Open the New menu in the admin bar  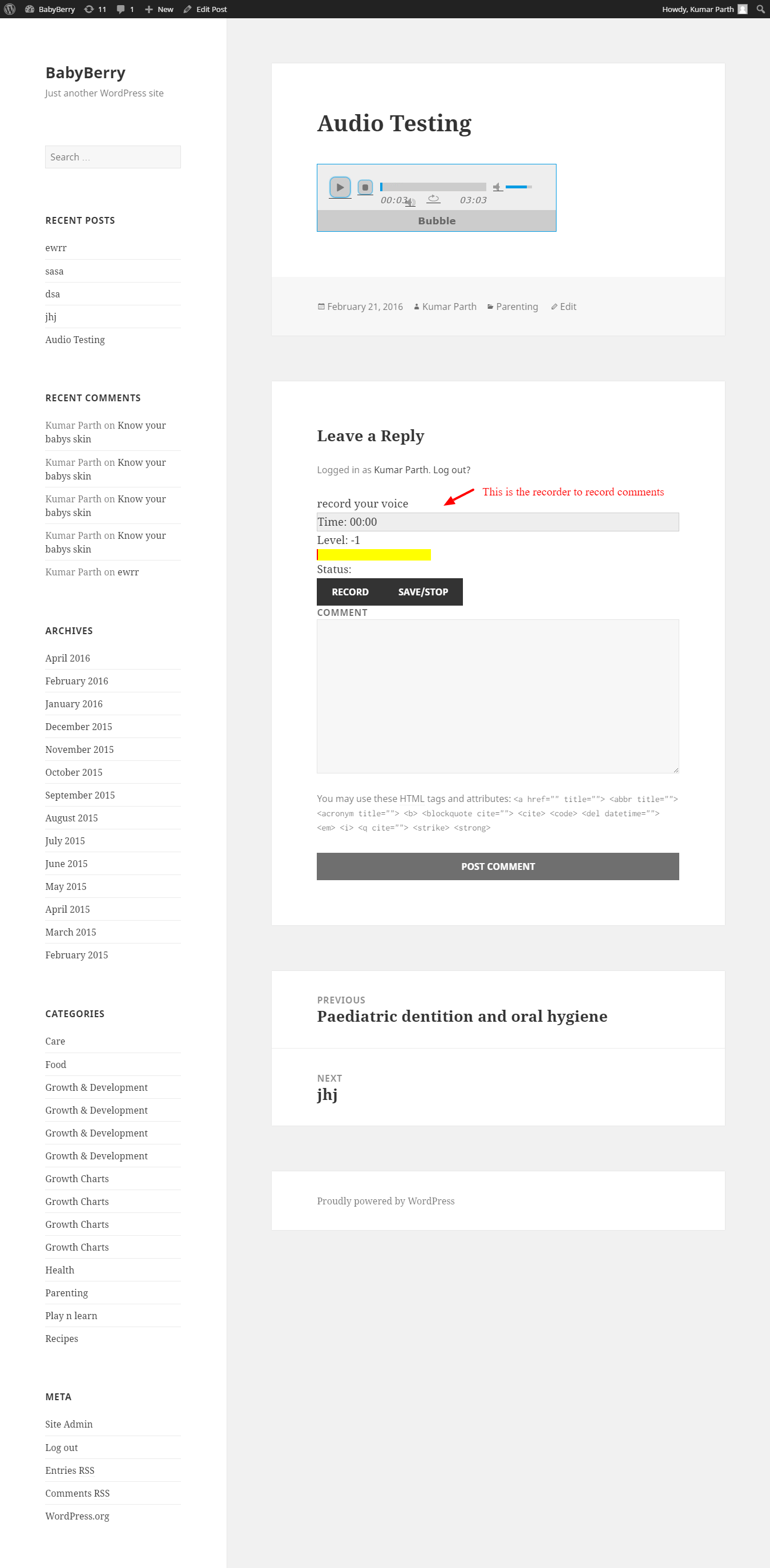point(159,9)
